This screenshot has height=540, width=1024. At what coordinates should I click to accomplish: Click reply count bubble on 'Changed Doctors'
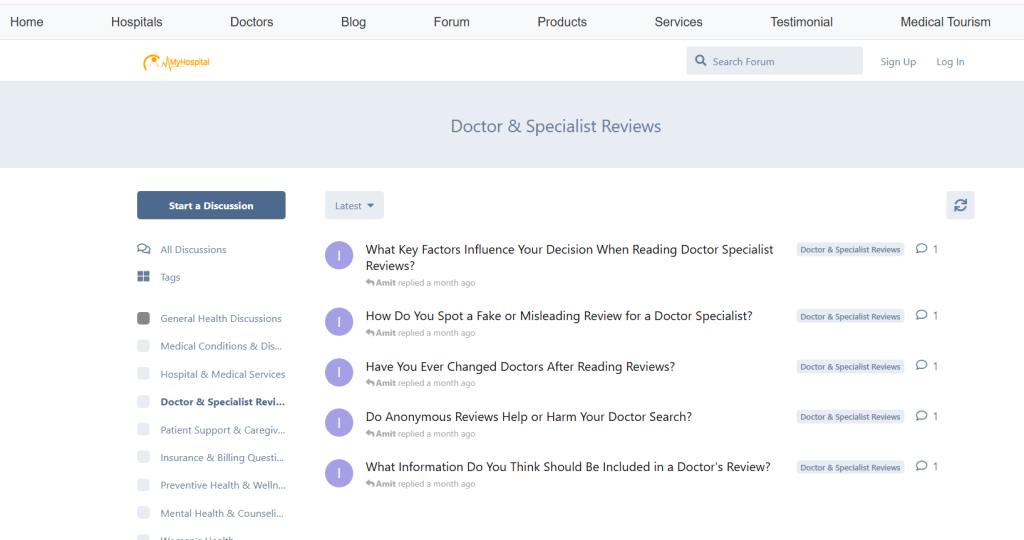point(927,366)
